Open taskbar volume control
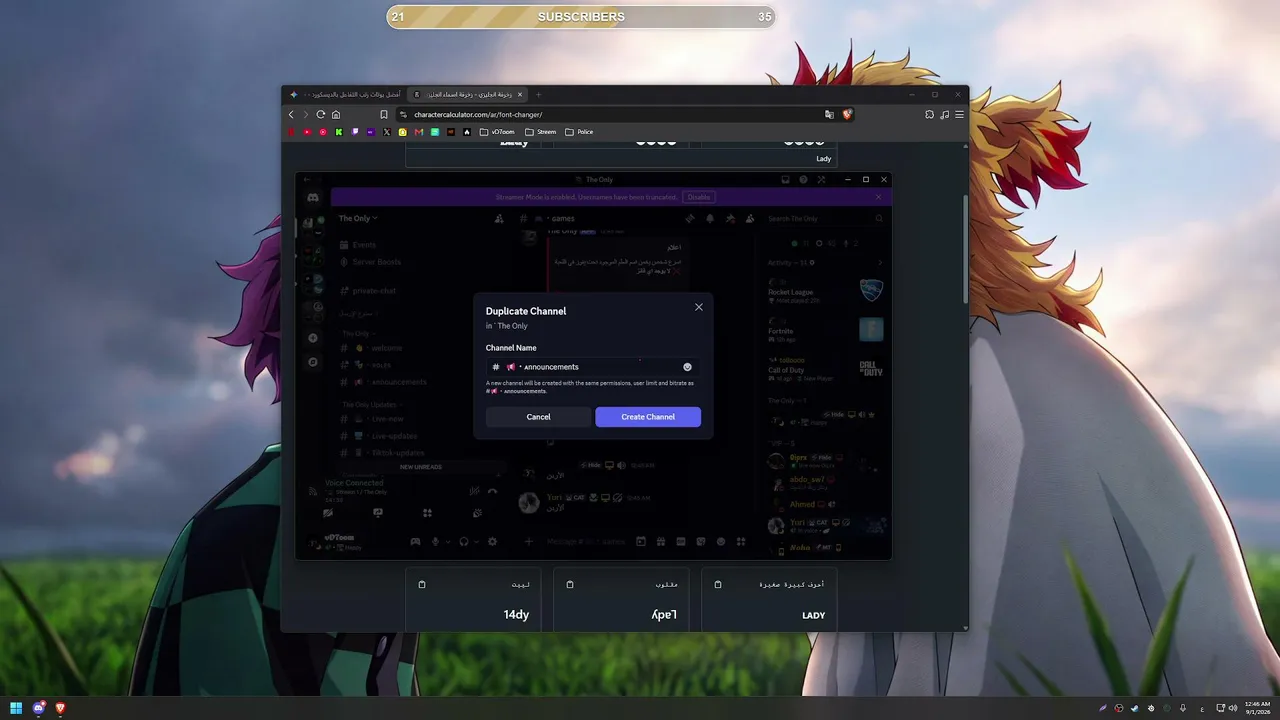This screenshot has height=720, width=1280. pos(1232,708)
